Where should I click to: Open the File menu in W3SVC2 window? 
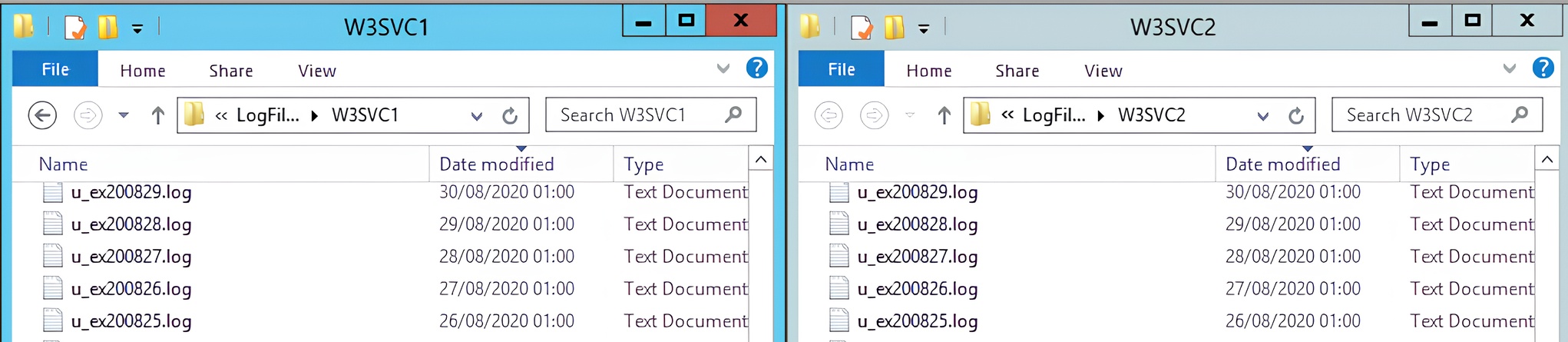point(842,69)
